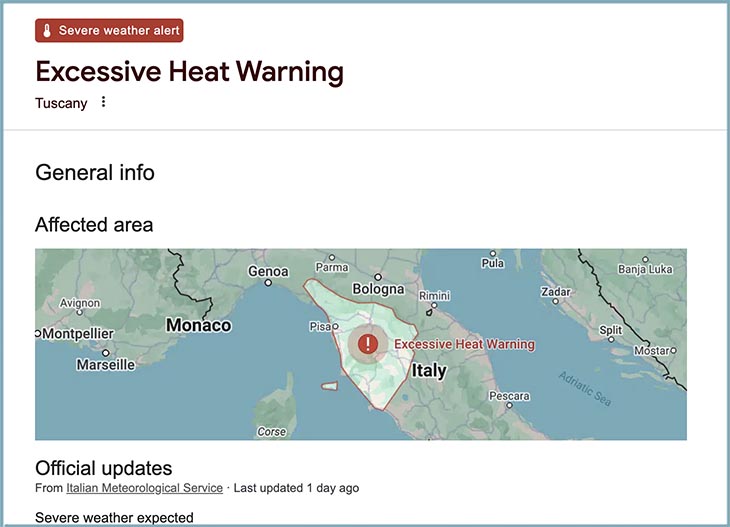Click the red Excessive Heat Warning map label
Image resolution: width=730 pixels, height=527 pixels.
tap(464, 344)
